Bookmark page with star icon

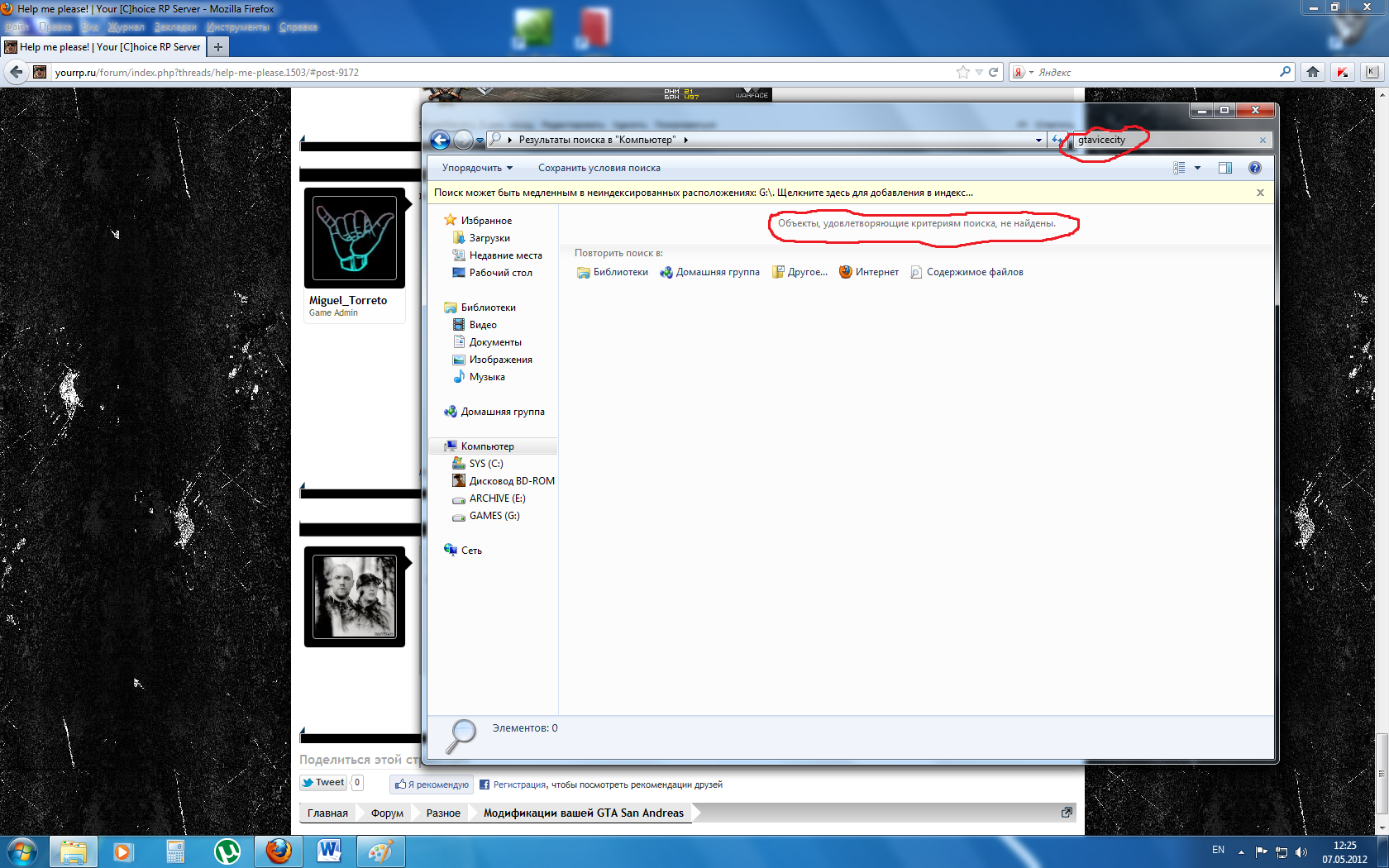[962, 73]
